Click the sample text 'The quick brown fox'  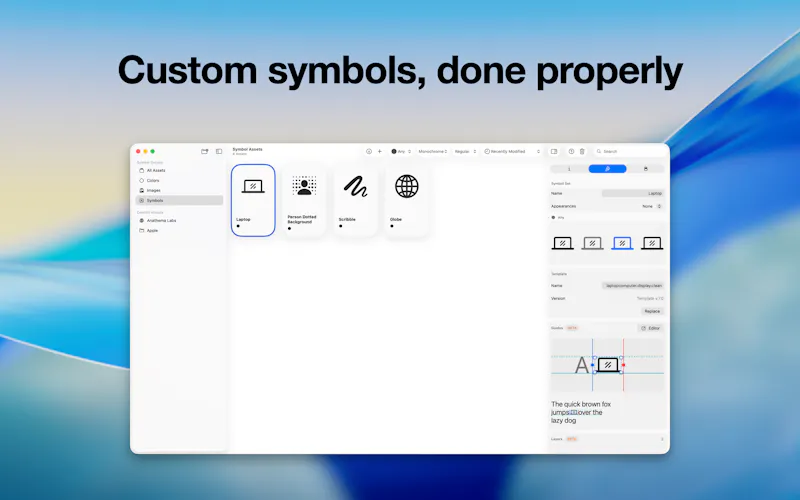pyautogui.click(x=581, y=404)
